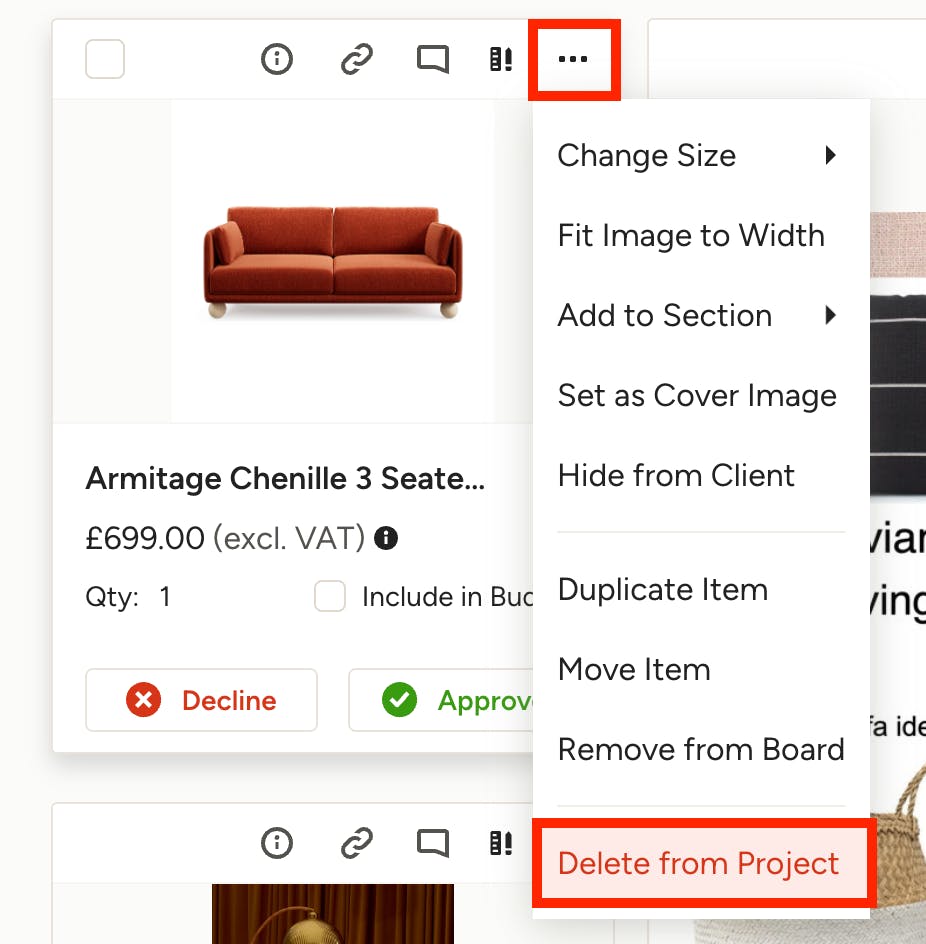
Task: Choose Move Item from menu
Action: point(701,669)
